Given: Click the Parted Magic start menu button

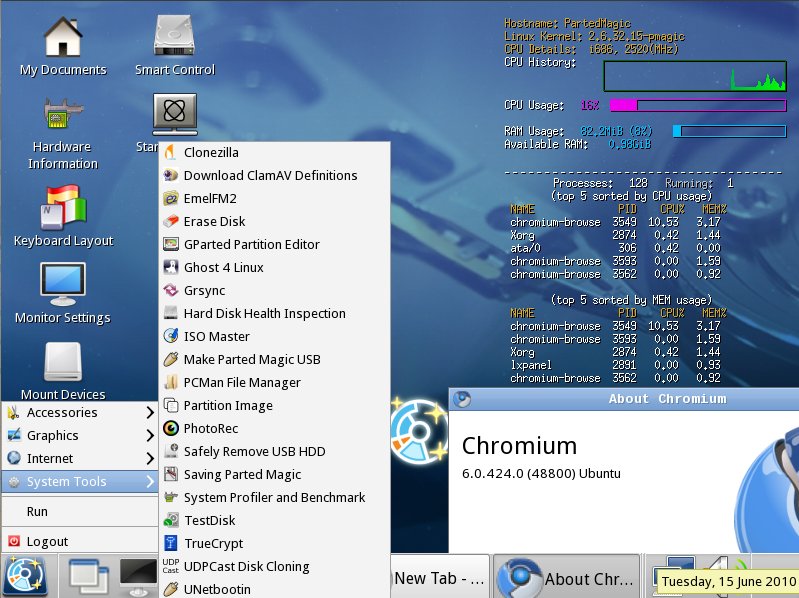Looking at the screenshot, I should (25, 576).
